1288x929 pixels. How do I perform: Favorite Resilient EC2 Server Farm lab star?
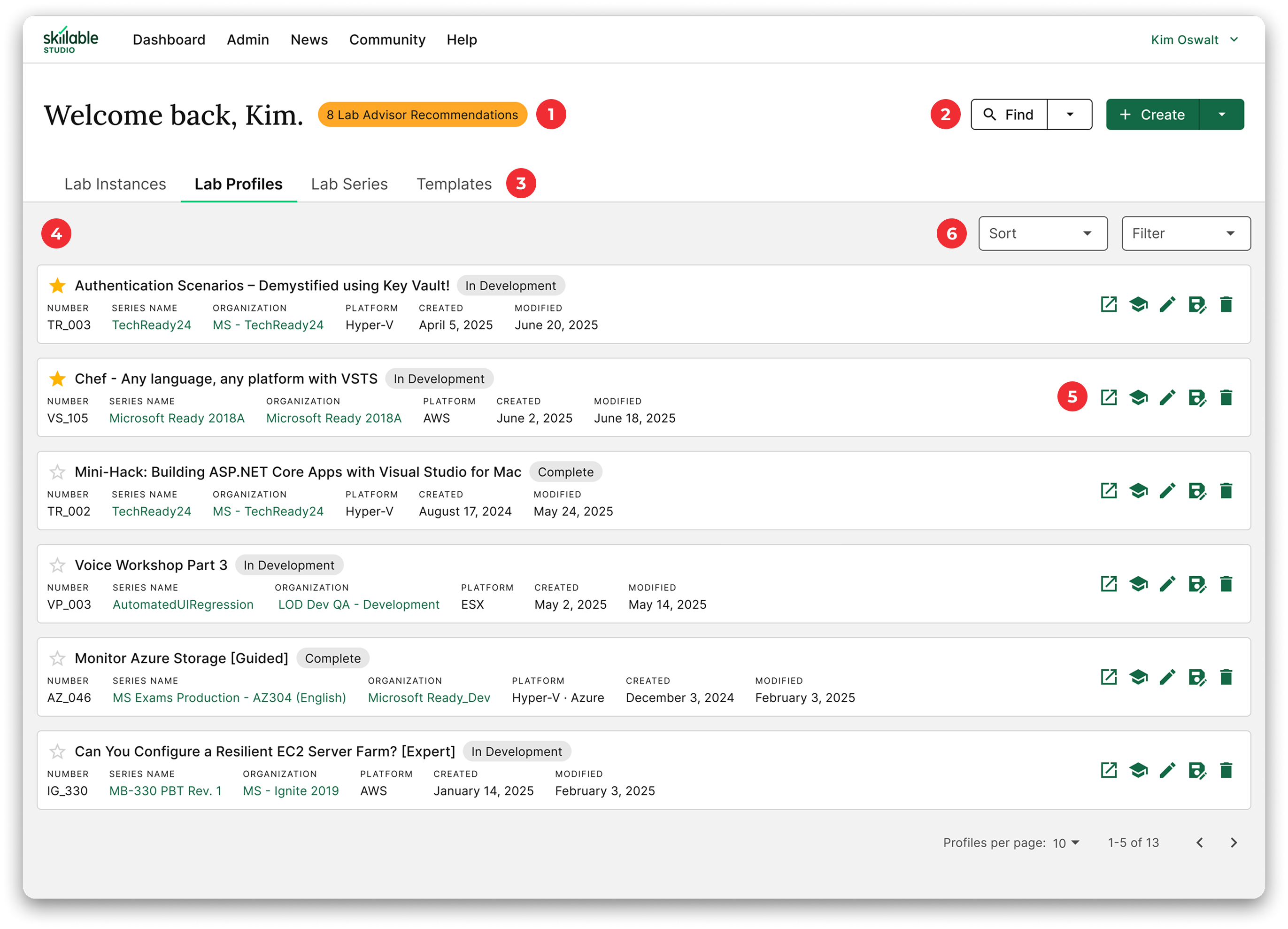click(57, 751)
